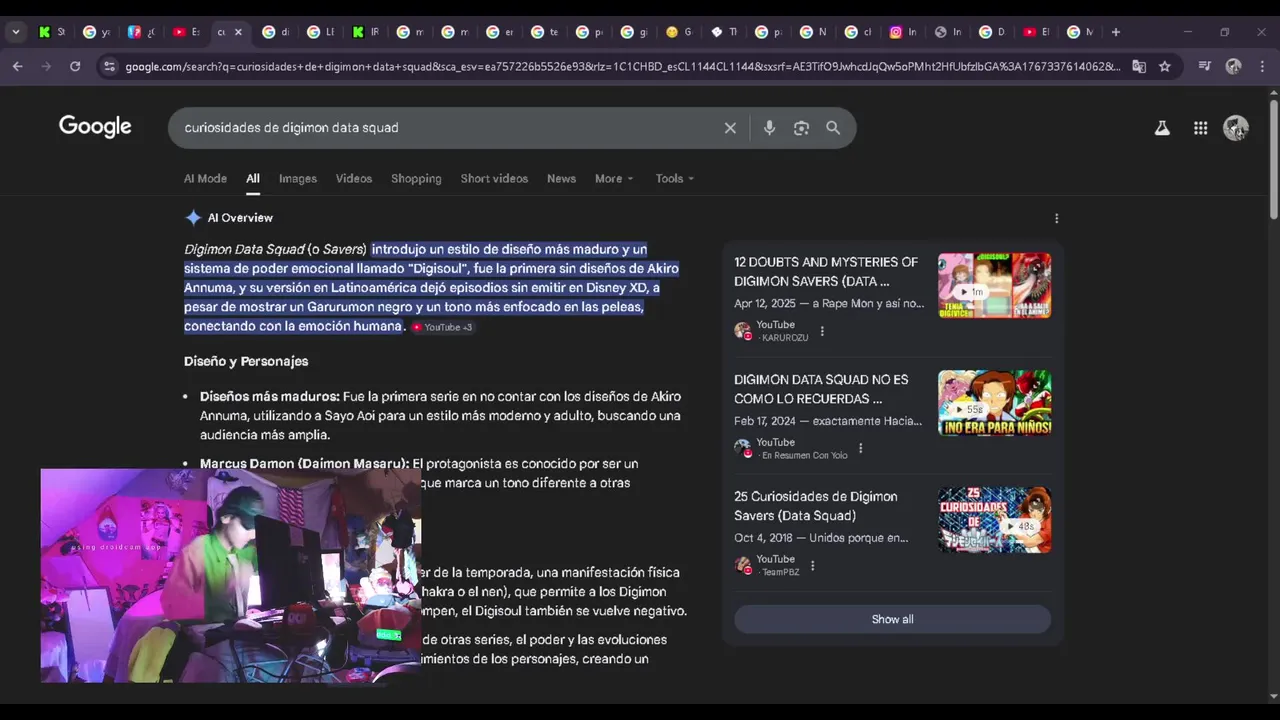The height and width of the screenshot is (720, 1280).
Task: Click the KARUROZU channel name
Action: (x=784, y=338)
